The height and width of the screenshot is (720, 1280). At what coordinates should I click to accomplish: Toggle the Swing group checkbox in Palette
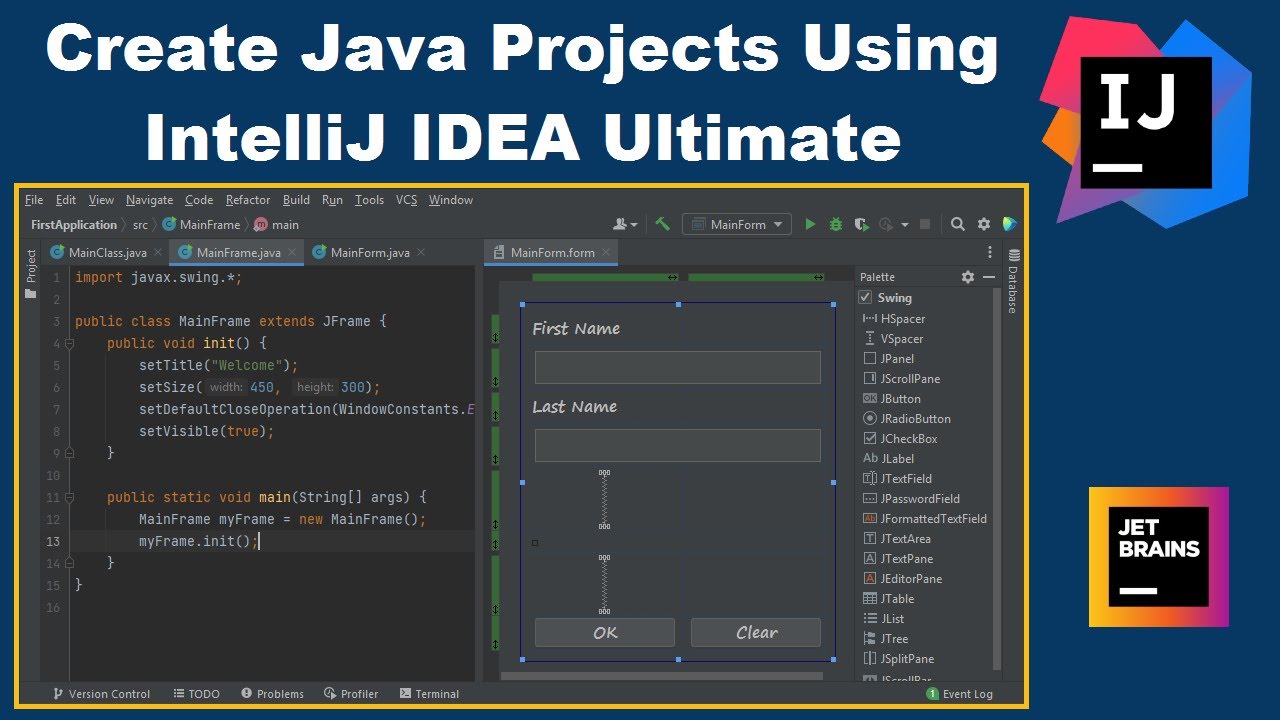tap(866, 298)
